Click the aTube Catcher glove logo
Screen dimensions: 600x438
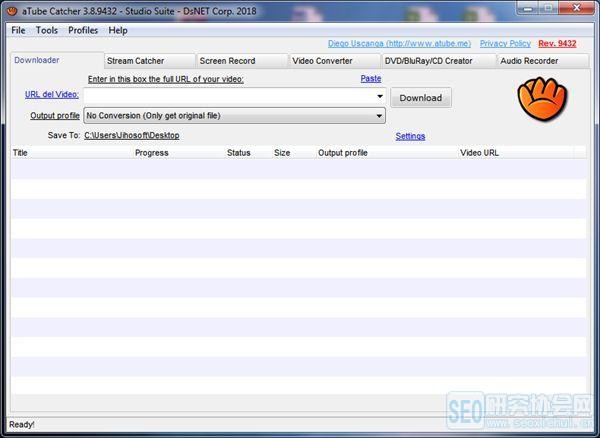point(542,98)
